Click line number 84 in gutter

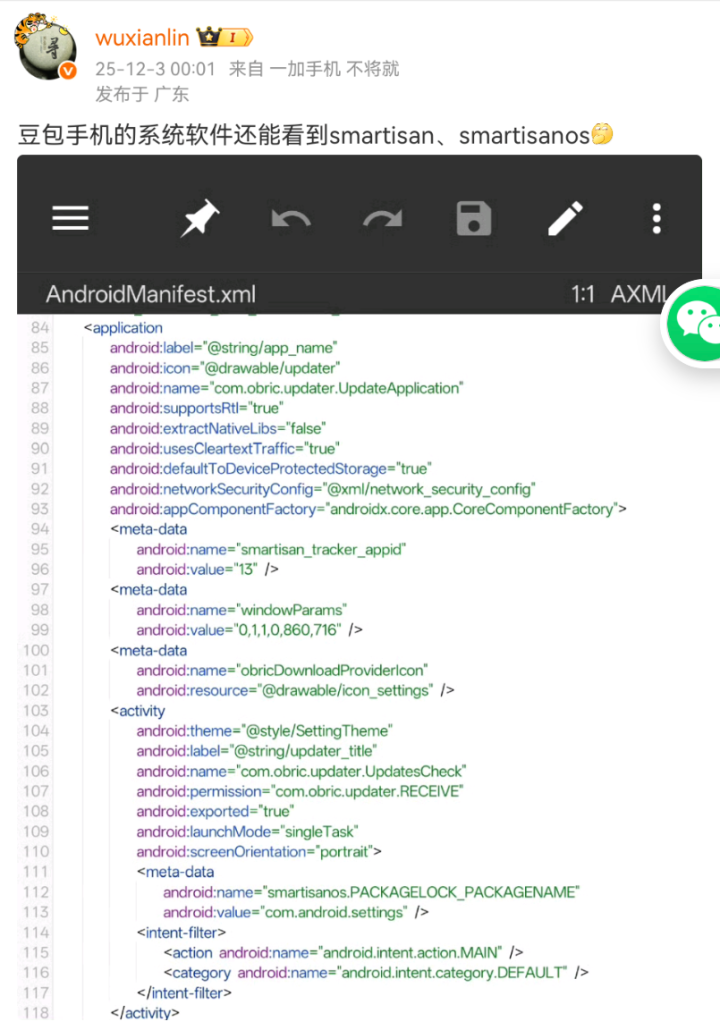pos(40,328)
